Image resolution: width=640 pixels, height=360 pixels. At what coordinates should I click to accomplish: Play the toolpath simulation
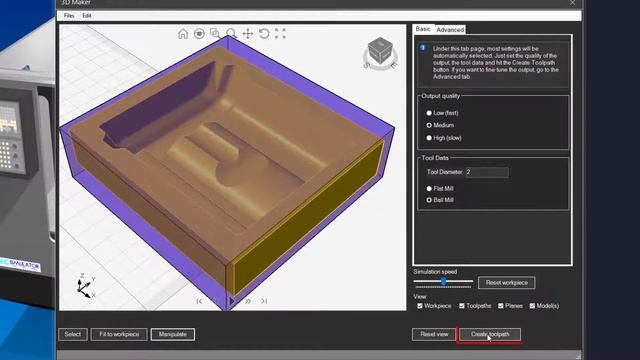tap(231, 301)
